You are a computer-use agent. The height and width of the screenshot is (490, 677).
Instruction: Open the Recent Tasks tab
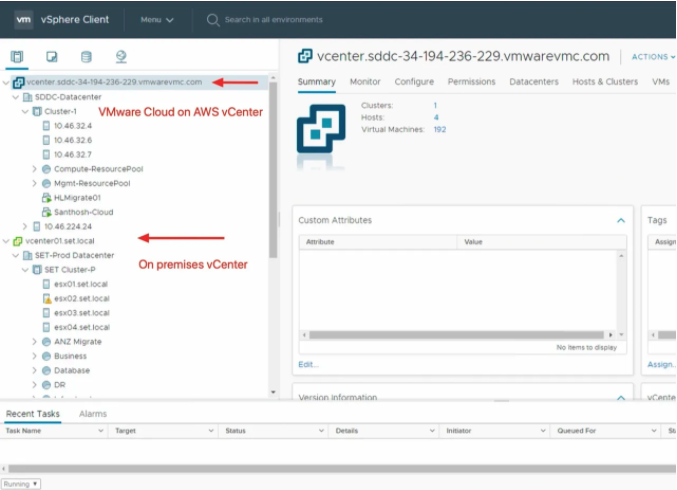click(x=33, y=414)
